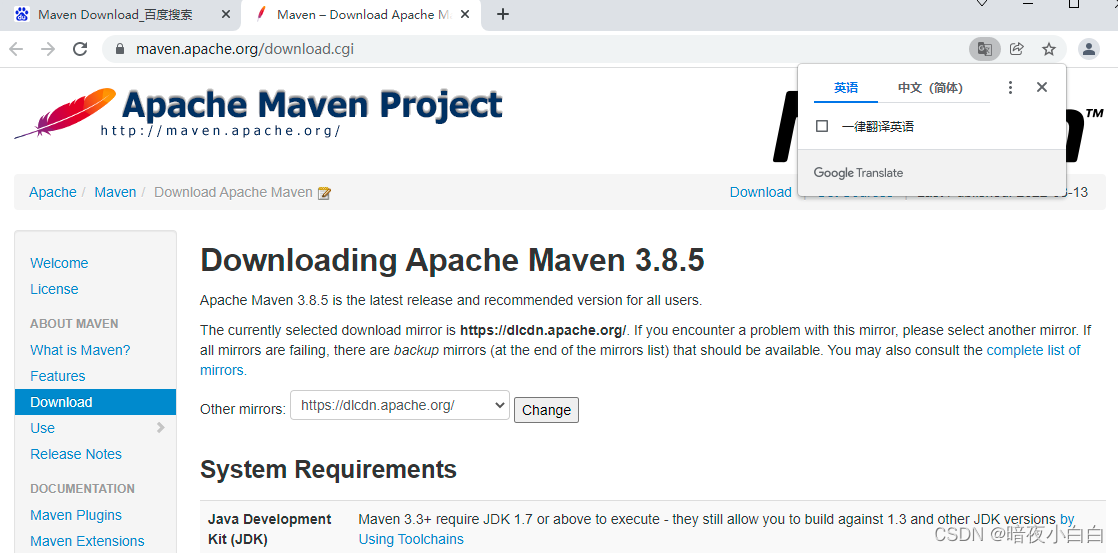The image size is (1118, 553).
Task: Open Release Notes in sidebar
Action: [76, 454]
